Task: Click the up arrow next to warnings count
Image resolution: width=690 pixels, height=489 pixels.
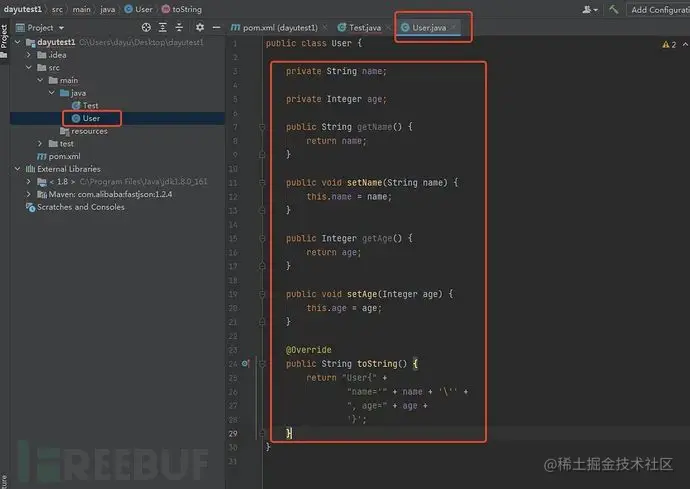Action: pos(685,44)
